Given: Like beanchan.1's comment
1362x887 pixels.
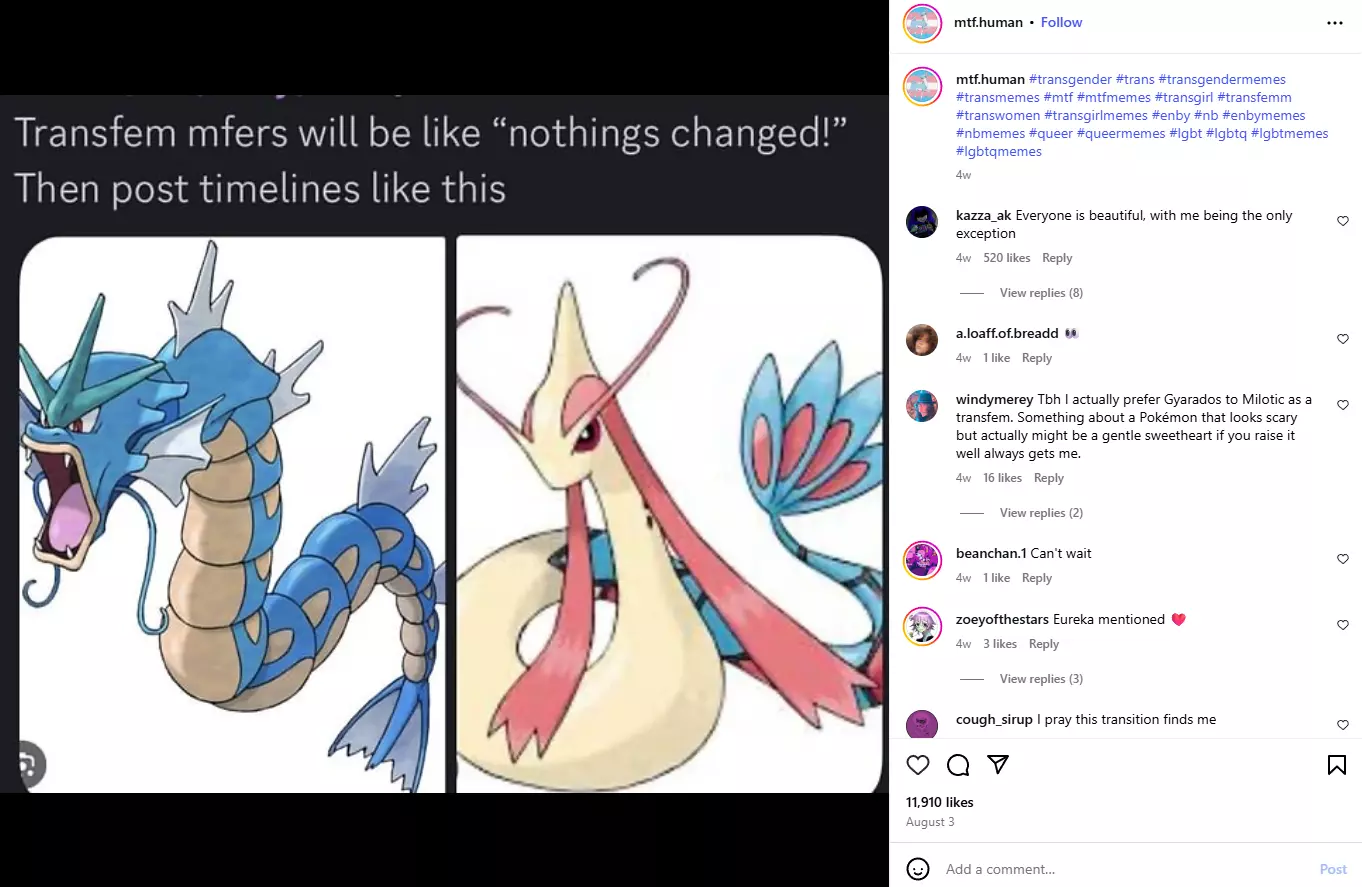Looking at the screenshot, I should tap(1343, 559).
